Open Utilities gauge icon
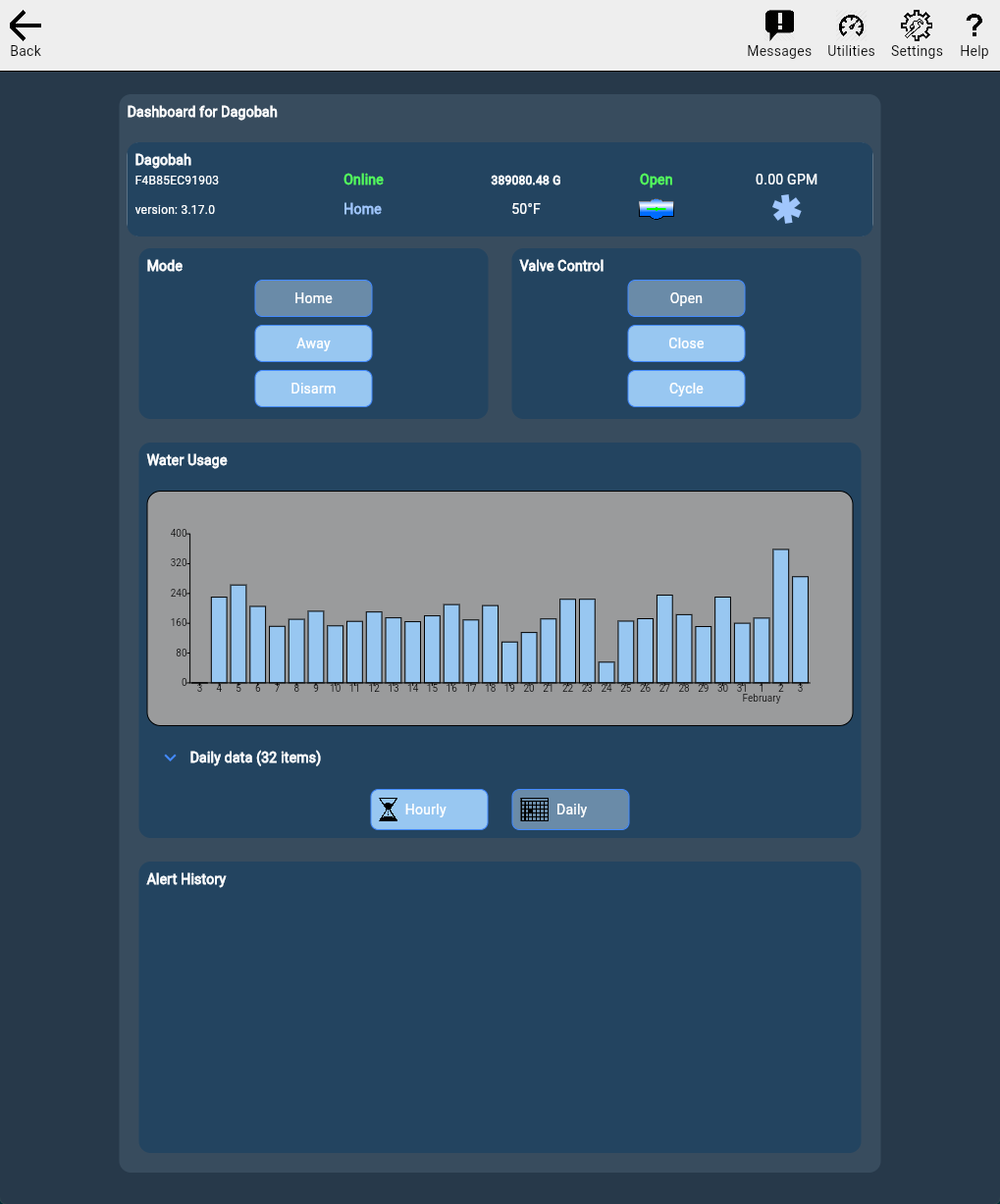The width and height of the screenshot is (1000, 1204). point(851,26)
